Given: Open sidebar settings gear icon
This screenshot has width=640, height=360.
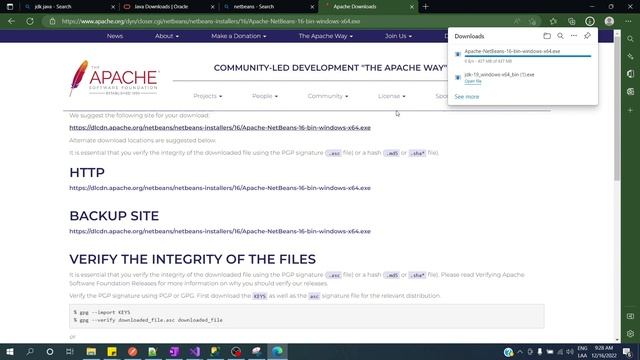Looking at the screenshot, I should click(x=631, y=333).
